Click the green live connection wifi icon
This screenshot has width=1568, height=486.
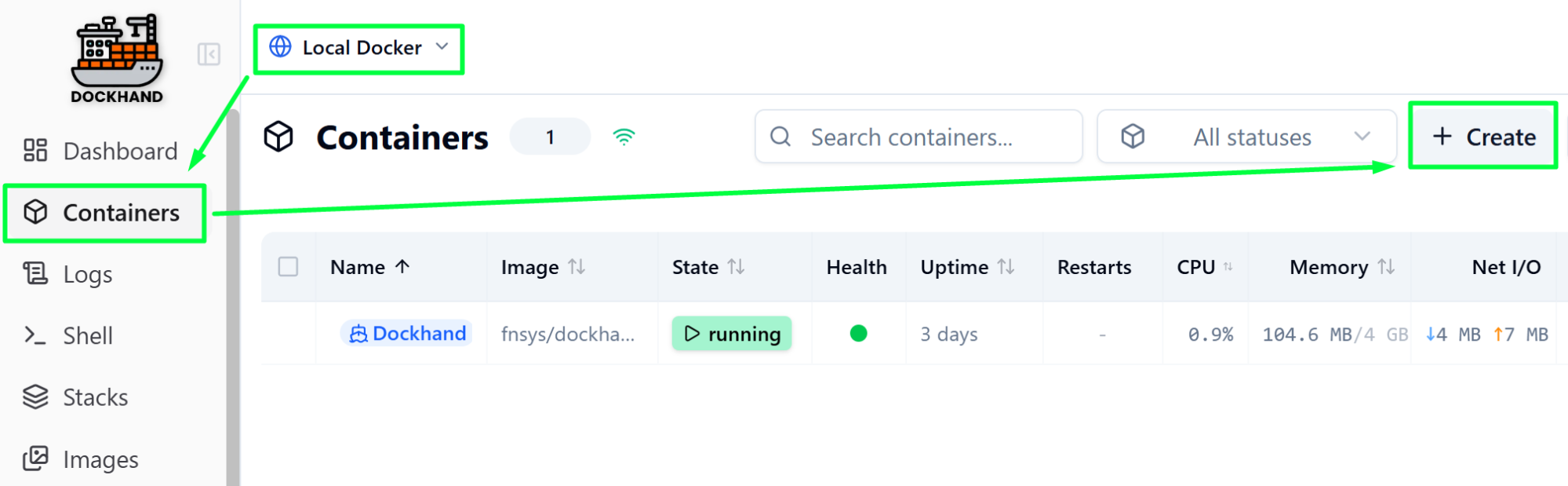point(624,137)
